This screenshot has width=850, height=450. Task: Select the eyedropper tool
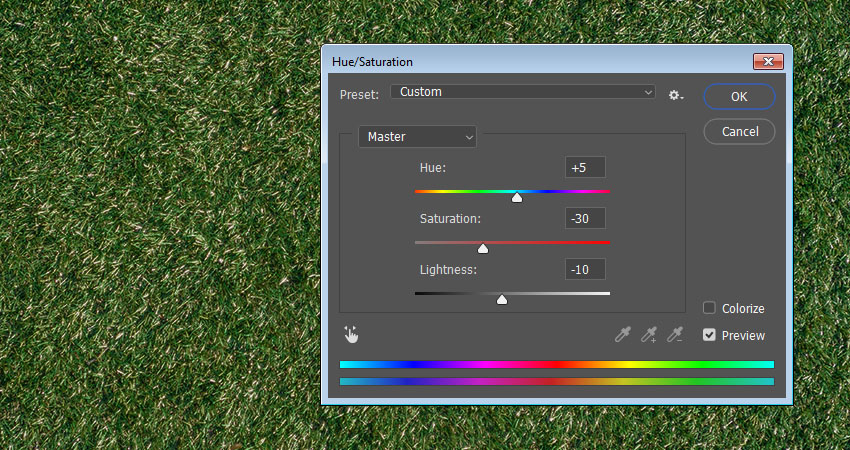click(623, 334)
